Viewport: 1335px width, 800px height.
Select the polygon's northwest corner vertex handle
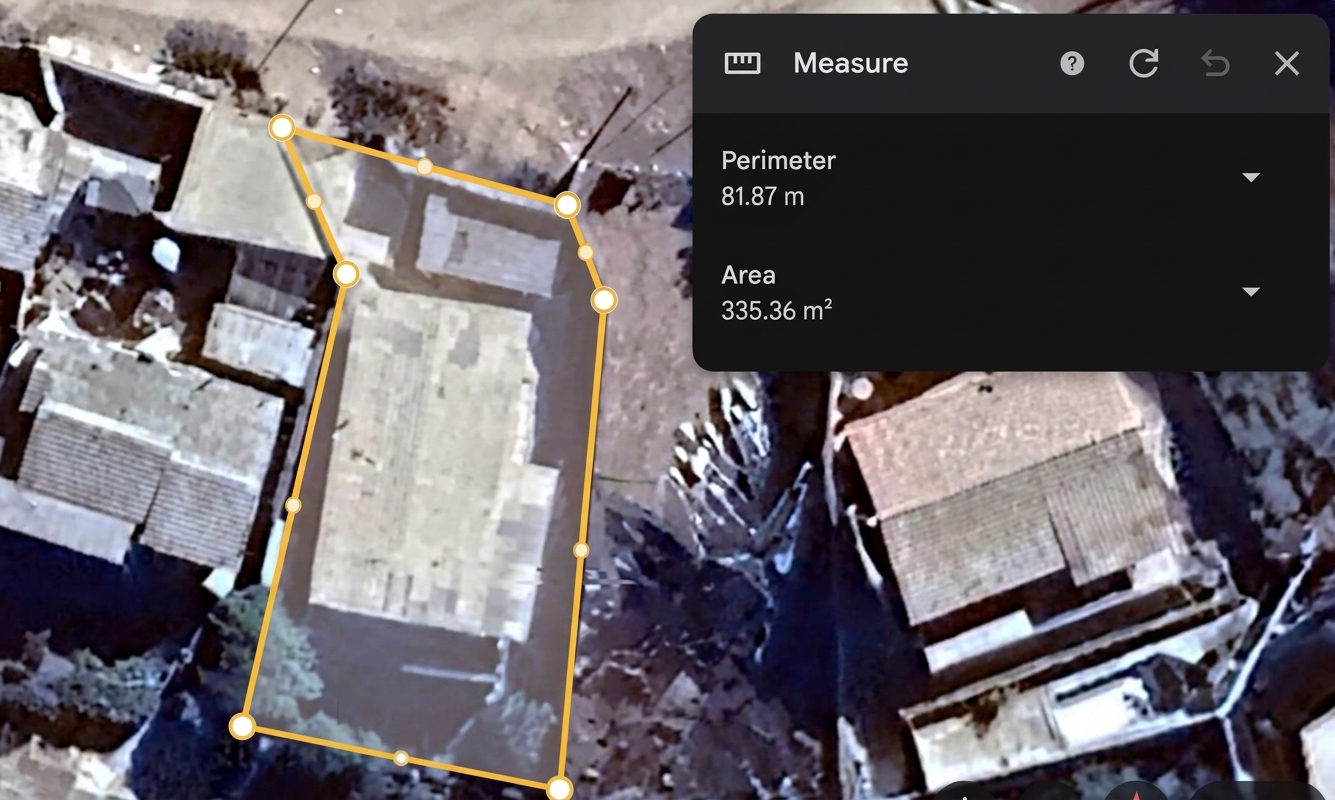[282, 128]
